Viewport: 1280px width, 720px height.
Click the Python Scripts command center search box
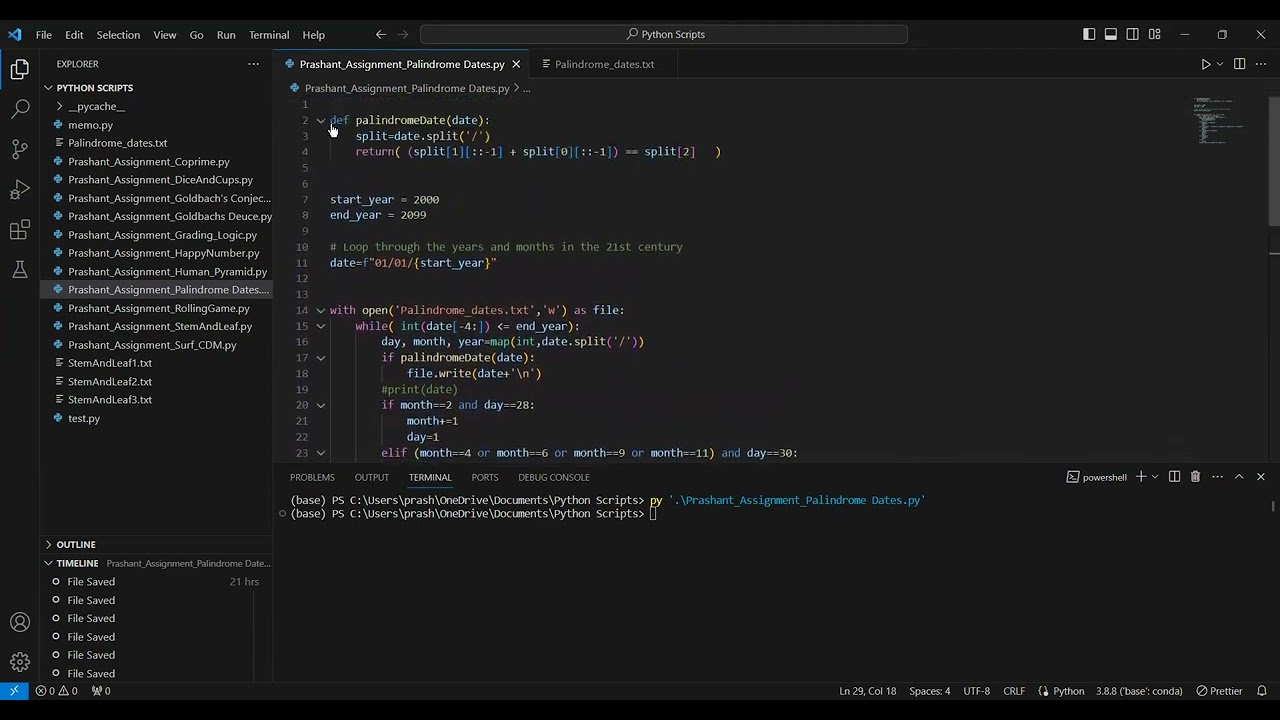pos(664,34)
